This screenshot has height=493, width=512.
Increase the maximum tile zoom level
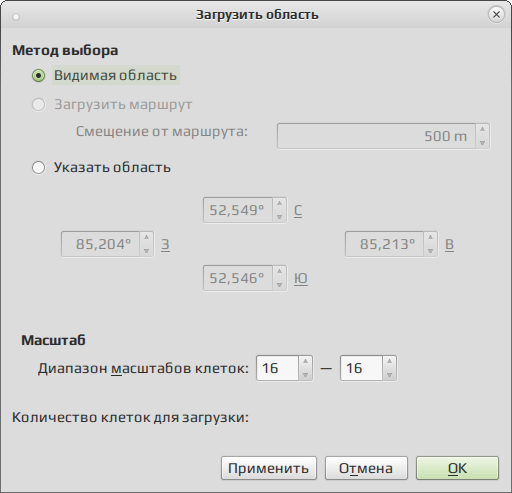[389, 362]
